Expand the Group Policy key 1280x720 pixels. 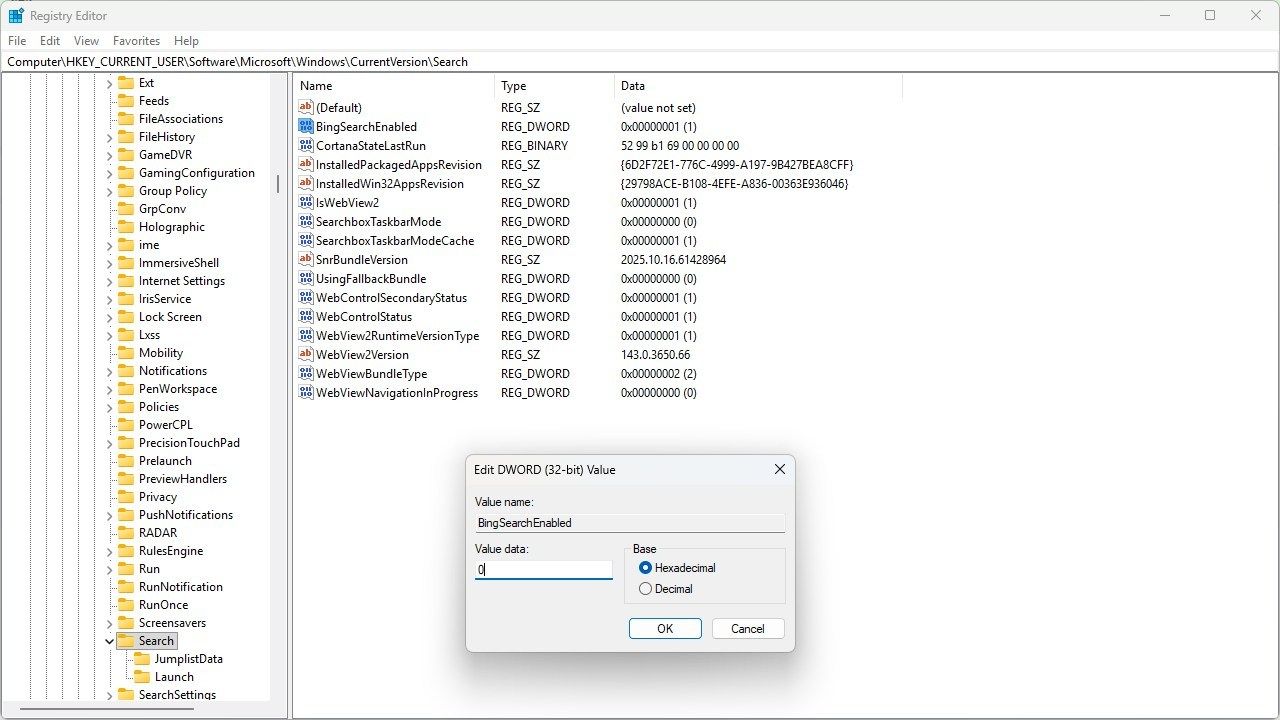tap(109, 191)
